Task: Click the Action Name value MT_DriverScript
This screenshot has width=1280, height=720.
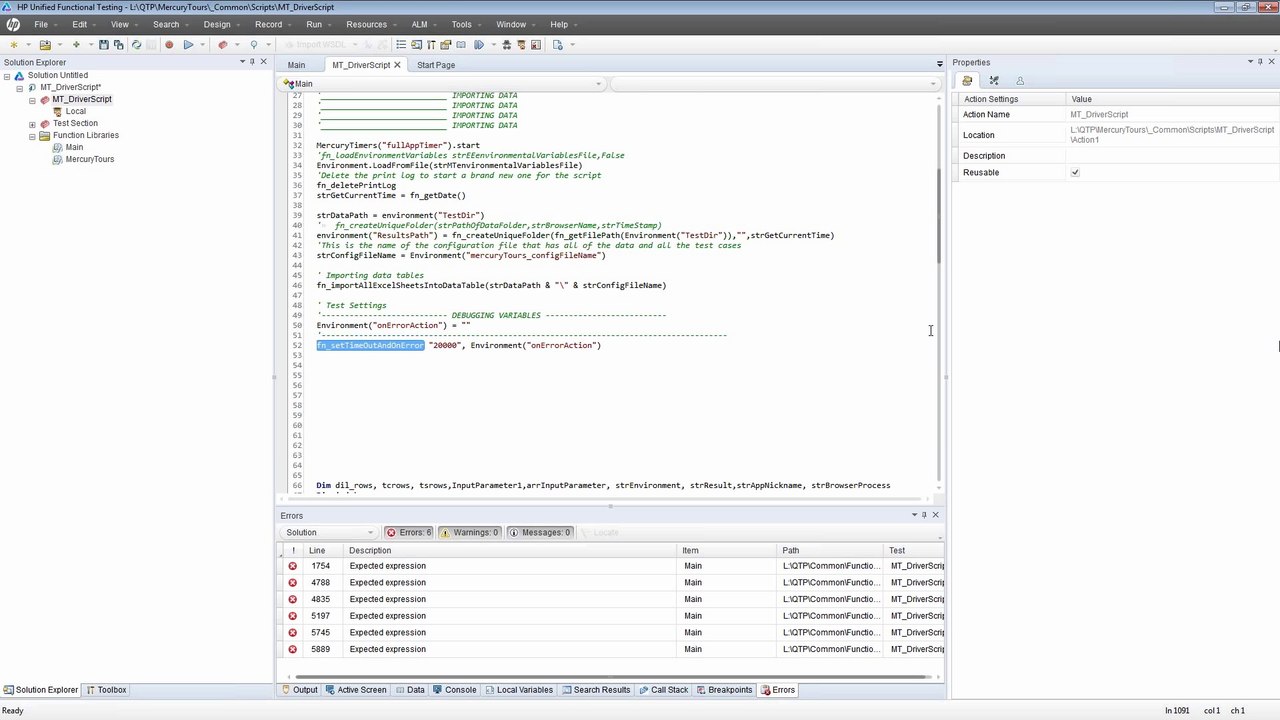Action: [x=1099, y=115]
